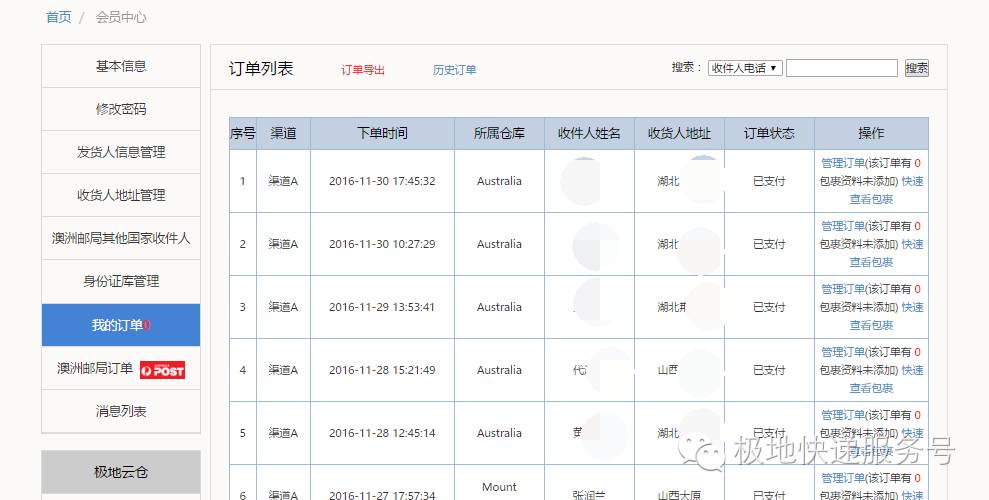This screenshot has width=989, height=500.
Task: Click 查看包裹 for order 4
Action: pyautogui.click(x=871, y=388)
